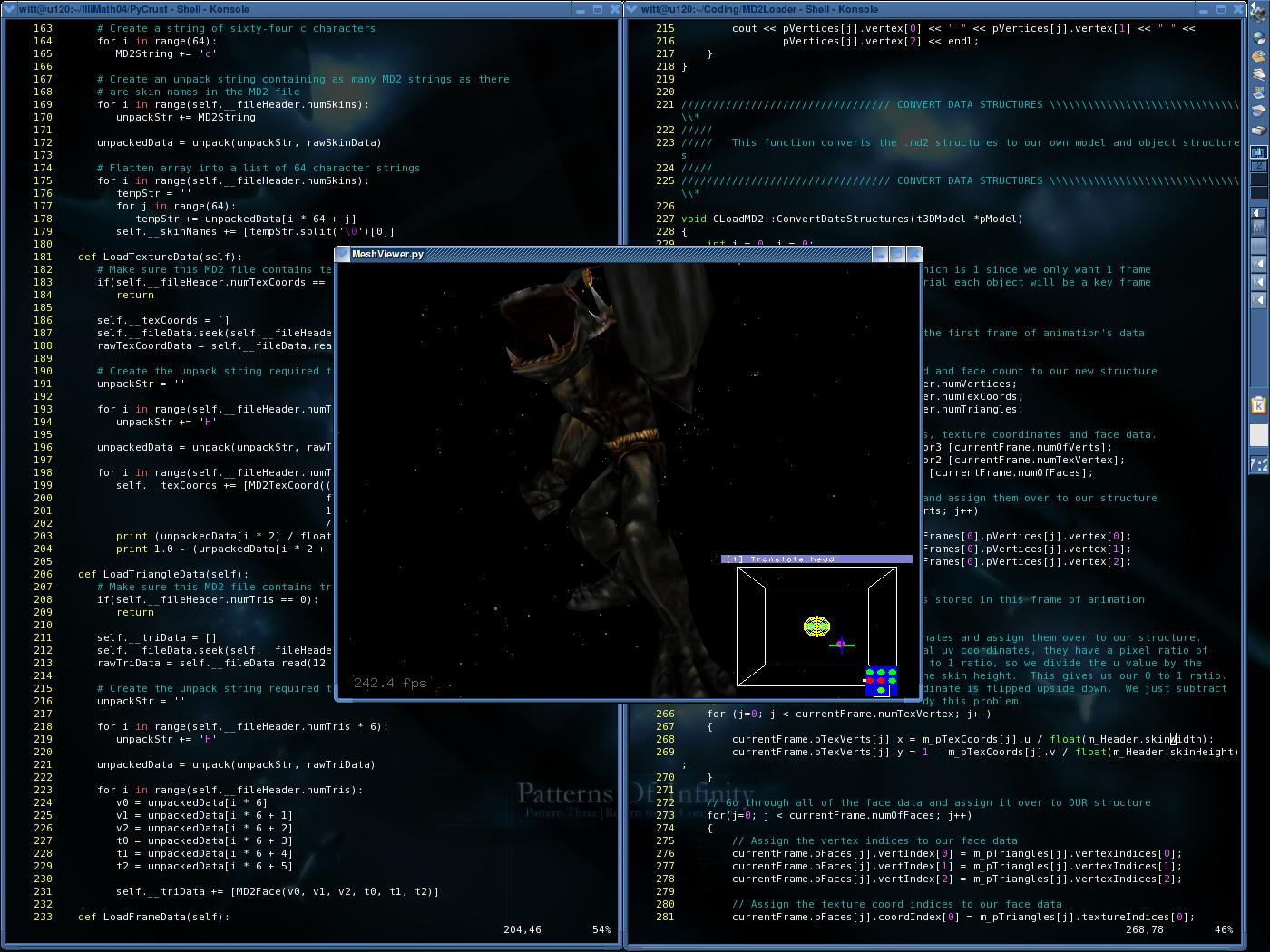Click cursor position '204,46' in left Konsole
1270x952 pixels.
click(x=523, y=929)
